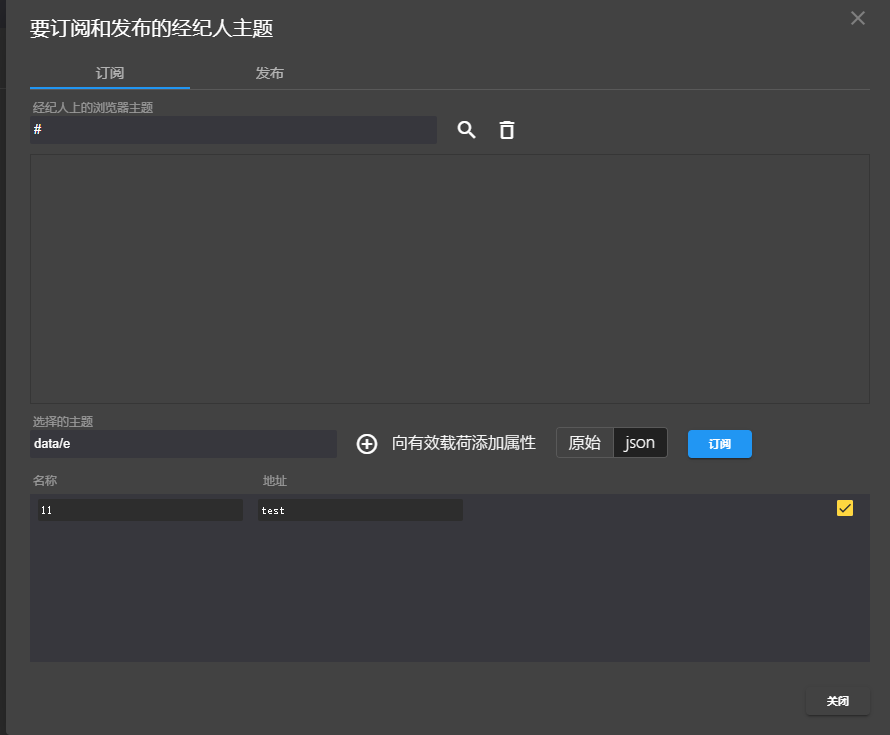Click the trash icon to clear topics
The width and height of the screenshot is (890, 735).
click(x=507, y=130)
